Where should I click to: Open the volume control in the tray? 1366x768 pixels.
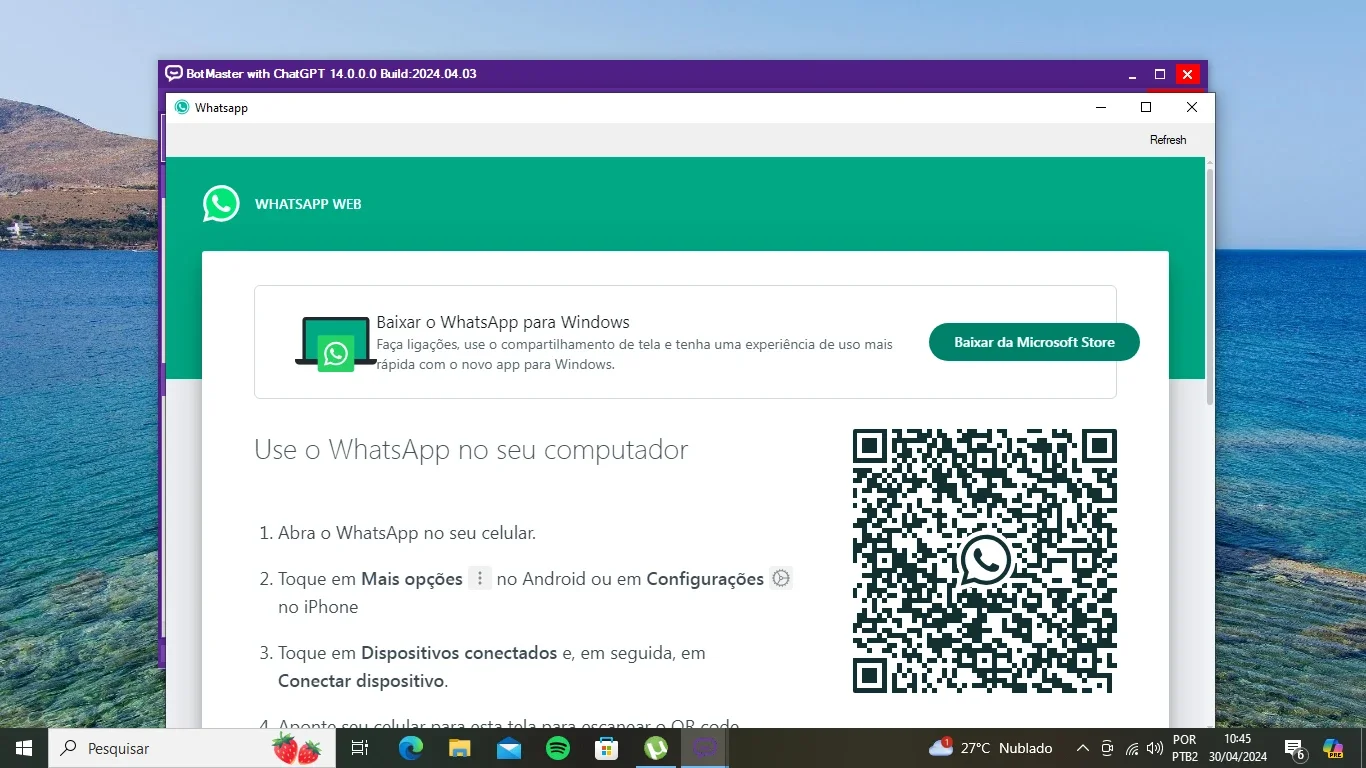(1155, 748)
